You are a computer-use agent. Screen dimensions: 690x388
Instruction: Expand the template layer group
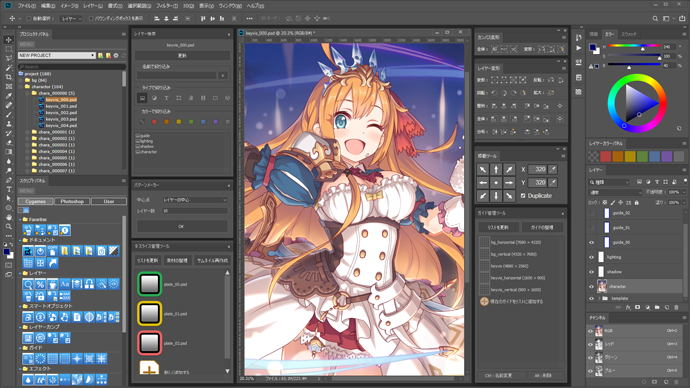pyautogui.click(x=599, y=298)
